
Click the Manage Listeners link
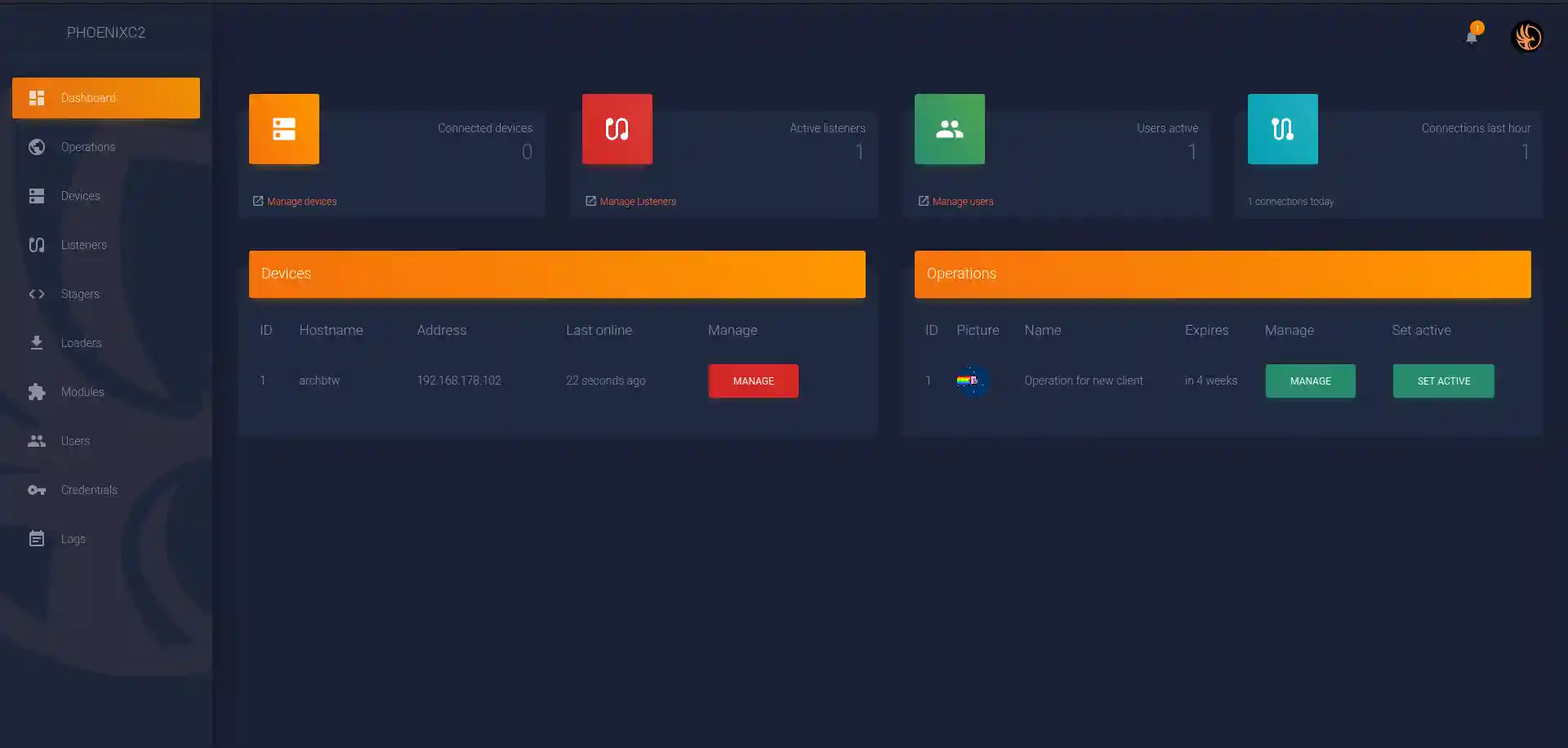(638, 202)
